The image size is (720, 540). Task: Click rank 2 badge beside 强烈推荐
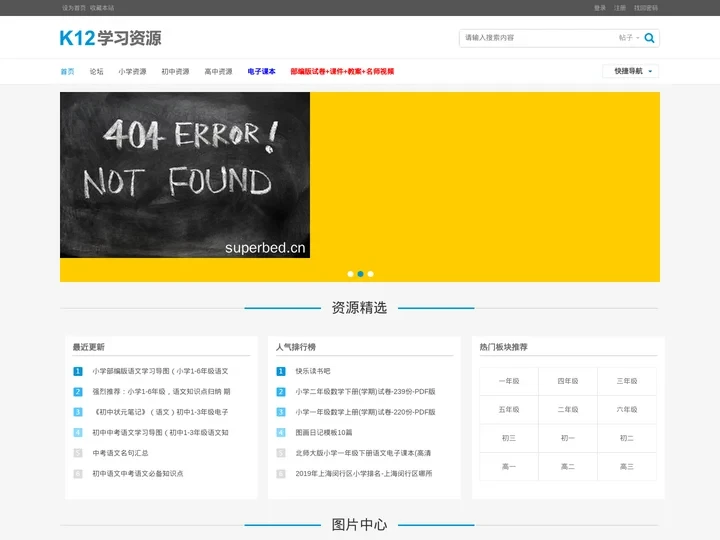pyautogui.click(x=78, y=392)
